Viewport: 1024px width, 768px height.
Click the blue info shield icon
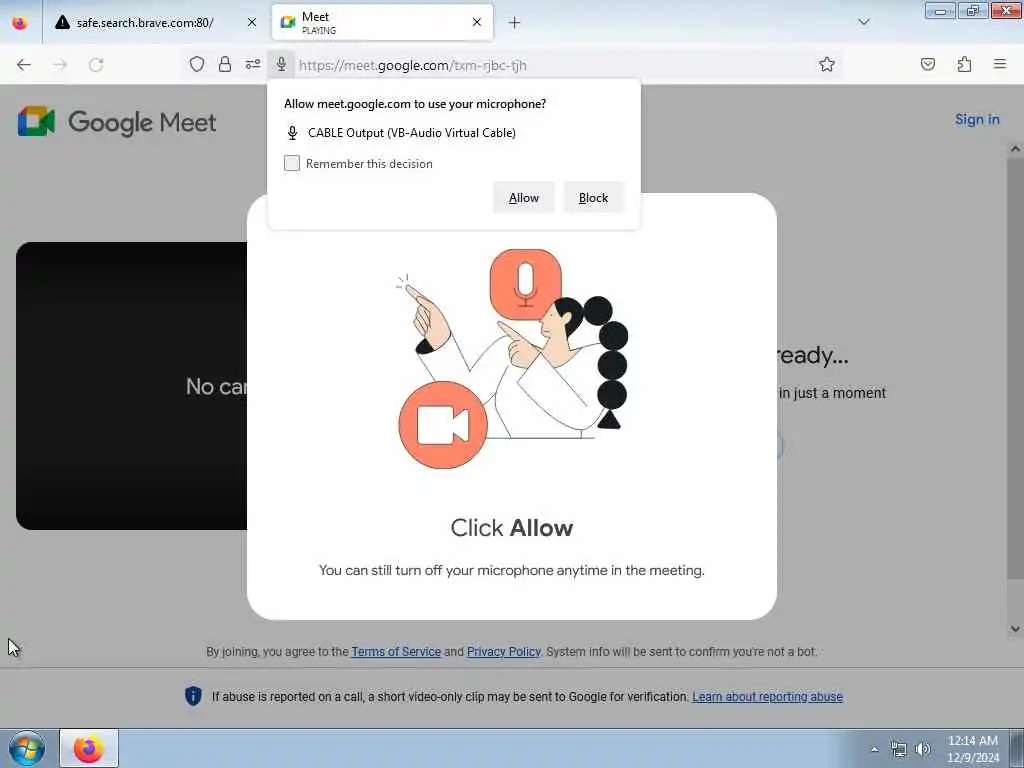193,696
